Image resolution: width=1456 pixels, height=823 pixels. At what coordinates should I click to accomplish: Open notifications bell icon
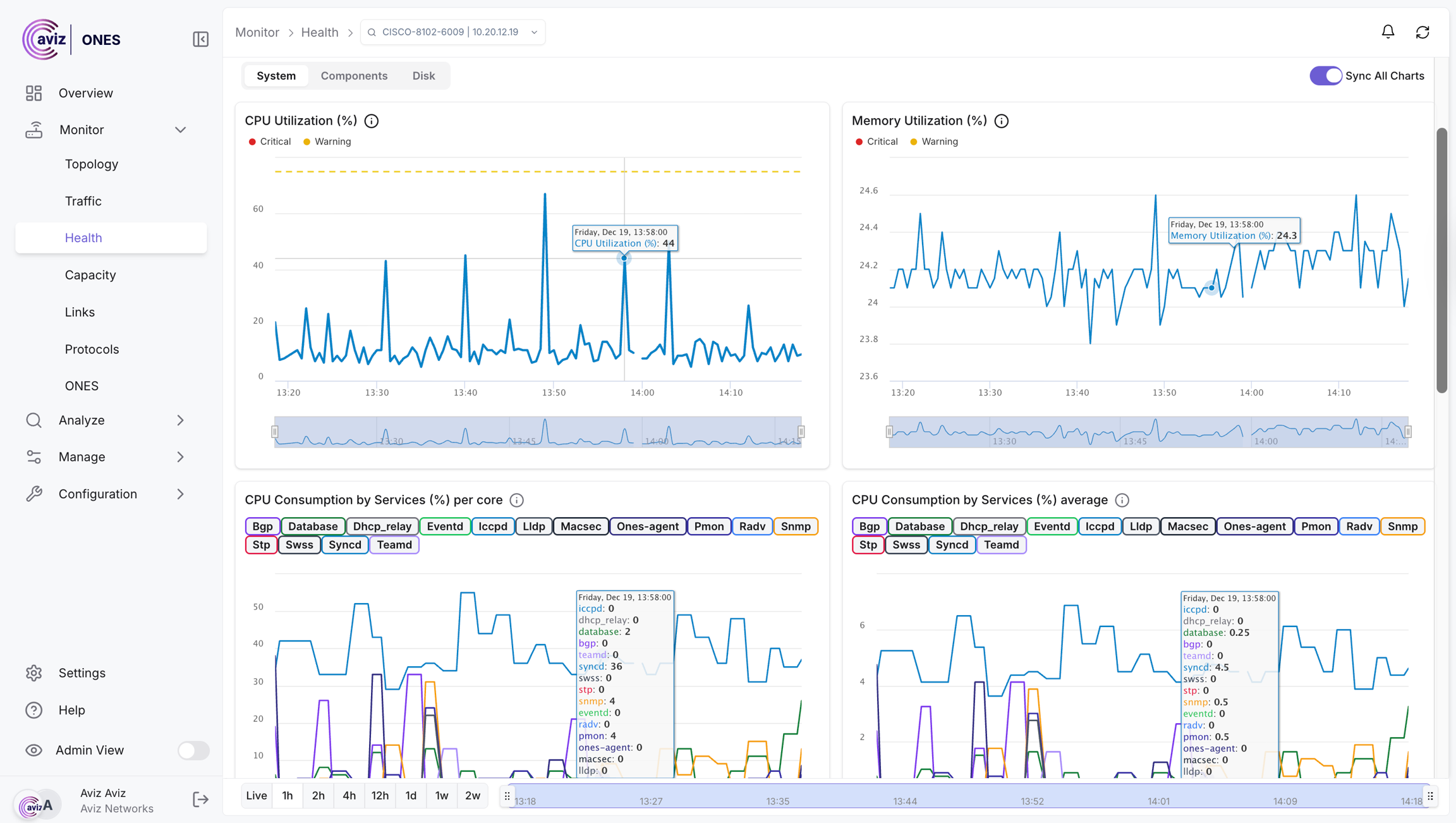click(1388, 32)
